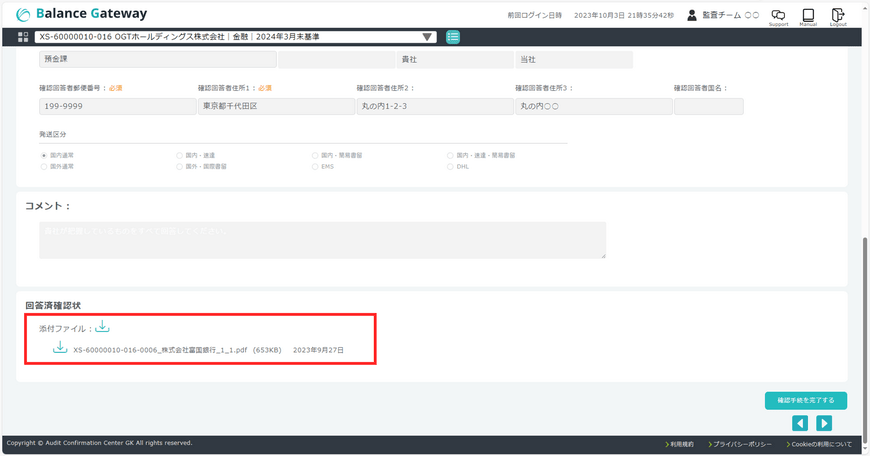The height and width of the screenshot is (456, 870).
Task: Open the Support chat icon
Action: pos(778,16)
